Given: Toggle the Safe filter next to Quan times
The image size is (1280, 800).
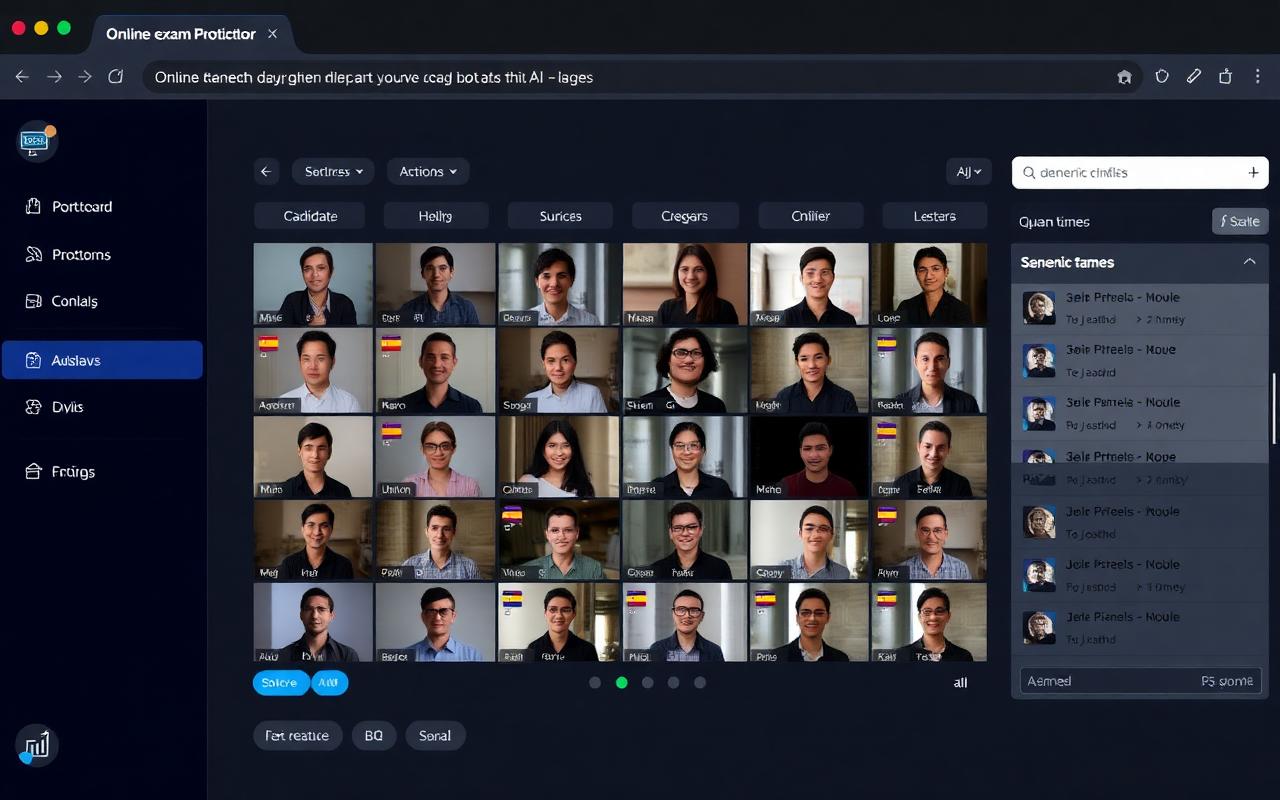Looking at the screenshot, I should pos(1240,221).
